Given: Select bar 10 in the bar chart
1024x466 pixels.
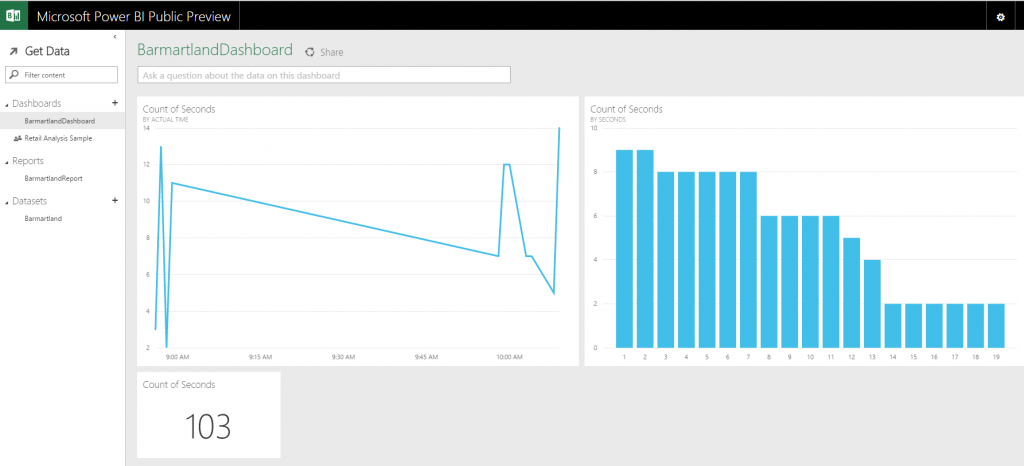Looking at the screenshot, I should point(810,282).
